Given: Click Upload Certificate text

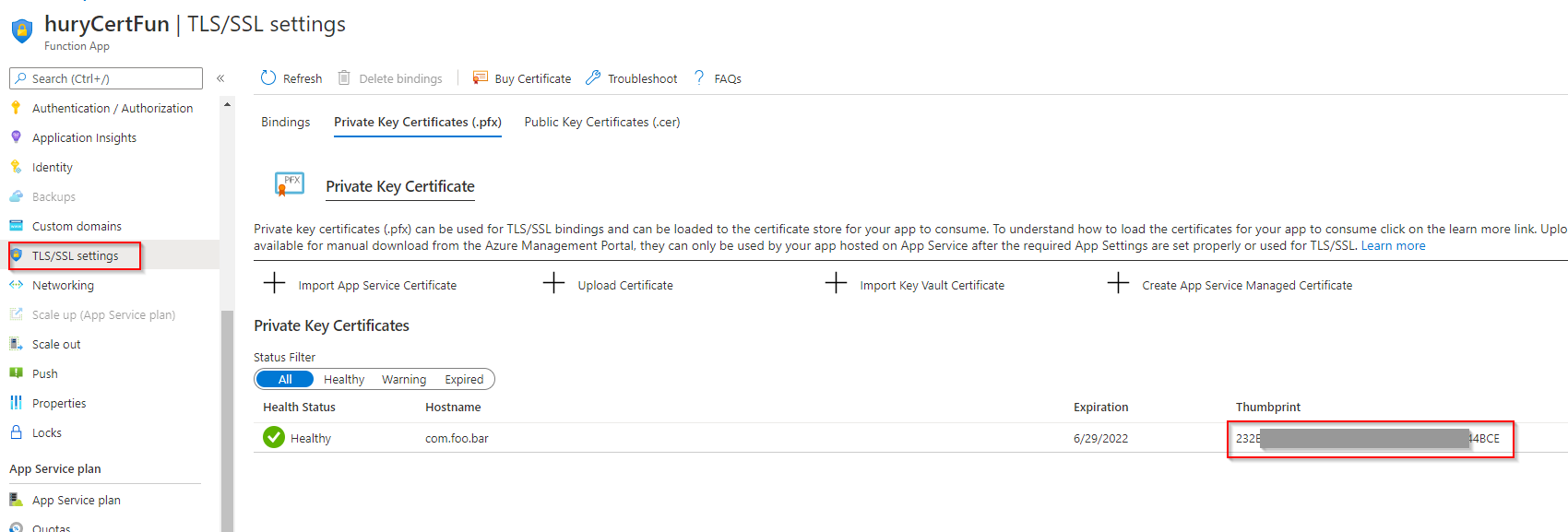Looking at the screenshot, I should (625, 285).
